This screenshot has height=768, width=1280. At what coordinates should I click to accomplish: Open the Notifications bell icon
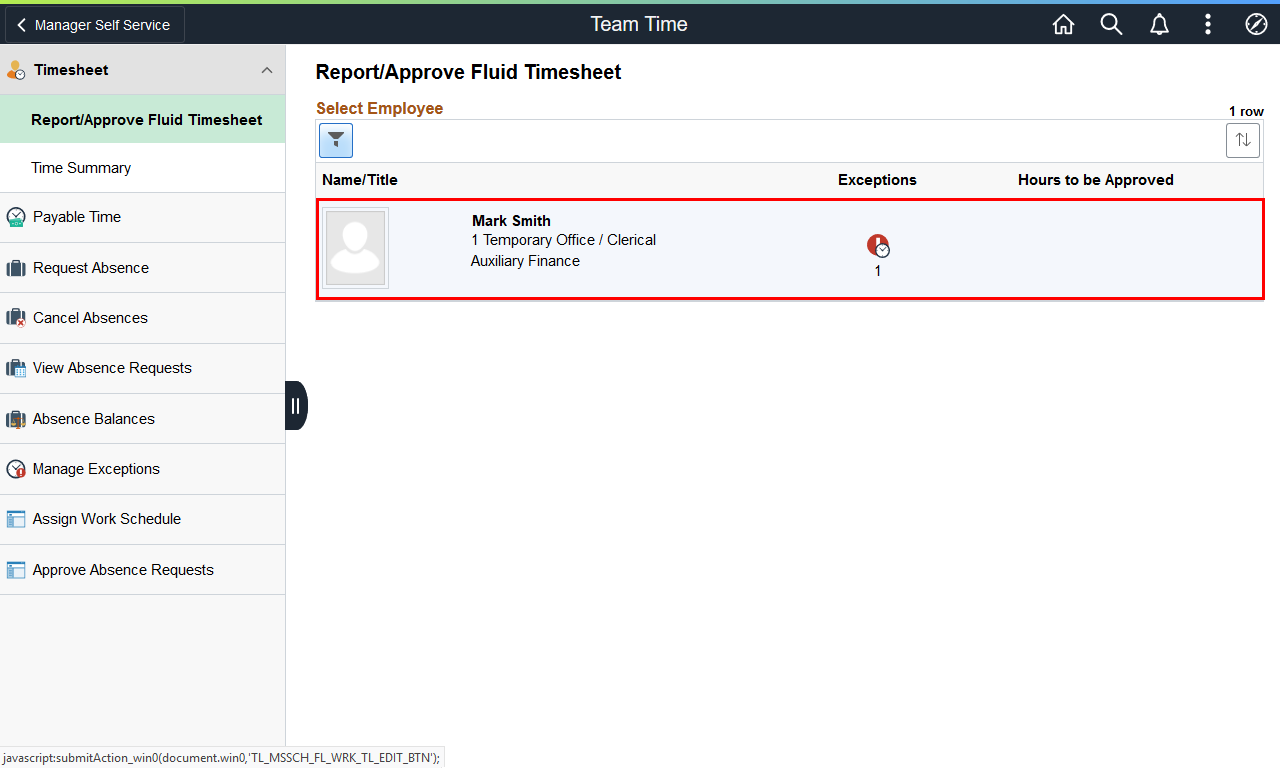point(1159,25)
